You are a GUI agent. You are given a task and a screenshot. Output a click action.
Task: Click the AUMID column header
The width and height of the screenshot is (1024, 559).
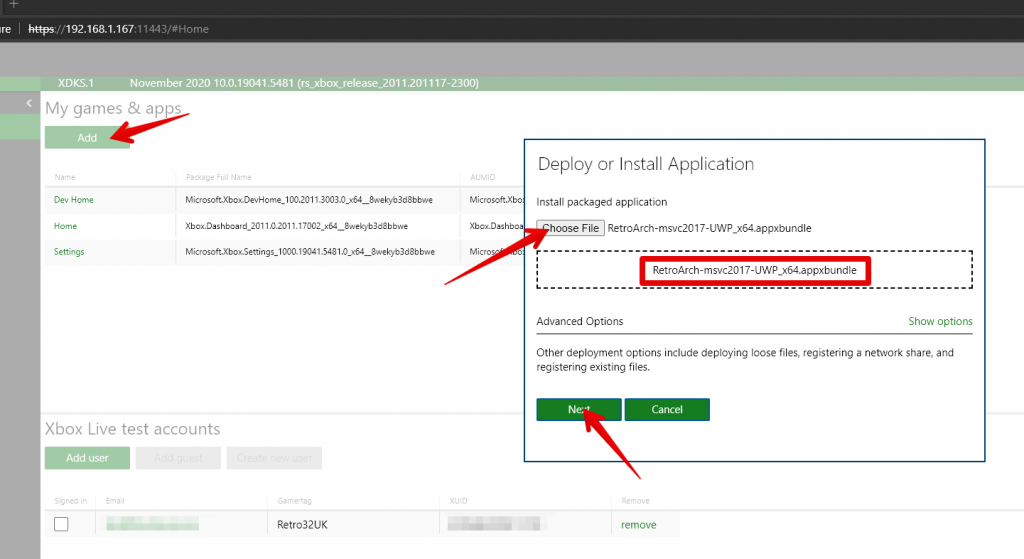point(483,177)
